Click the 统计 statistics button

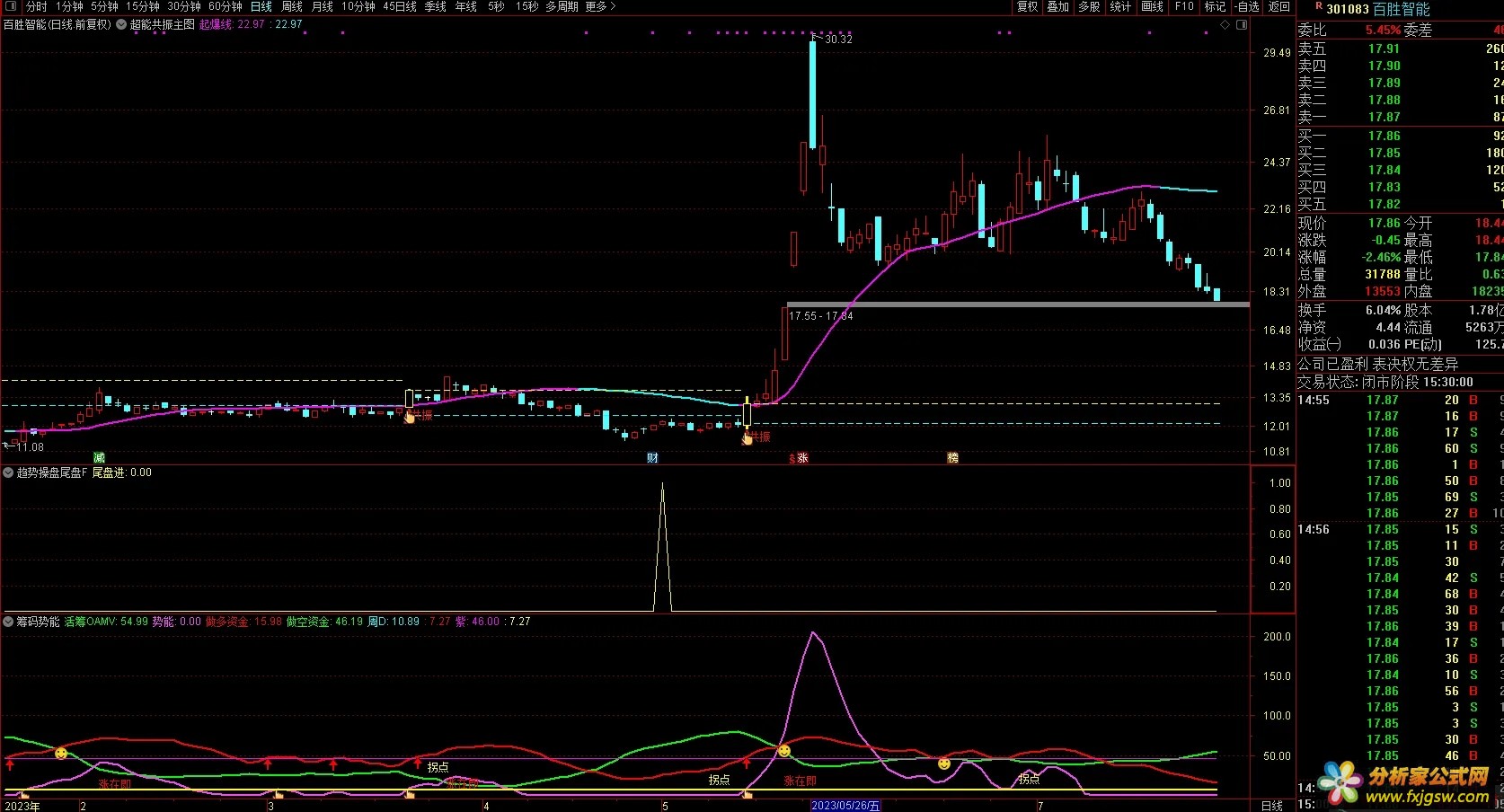point(1120,6)
